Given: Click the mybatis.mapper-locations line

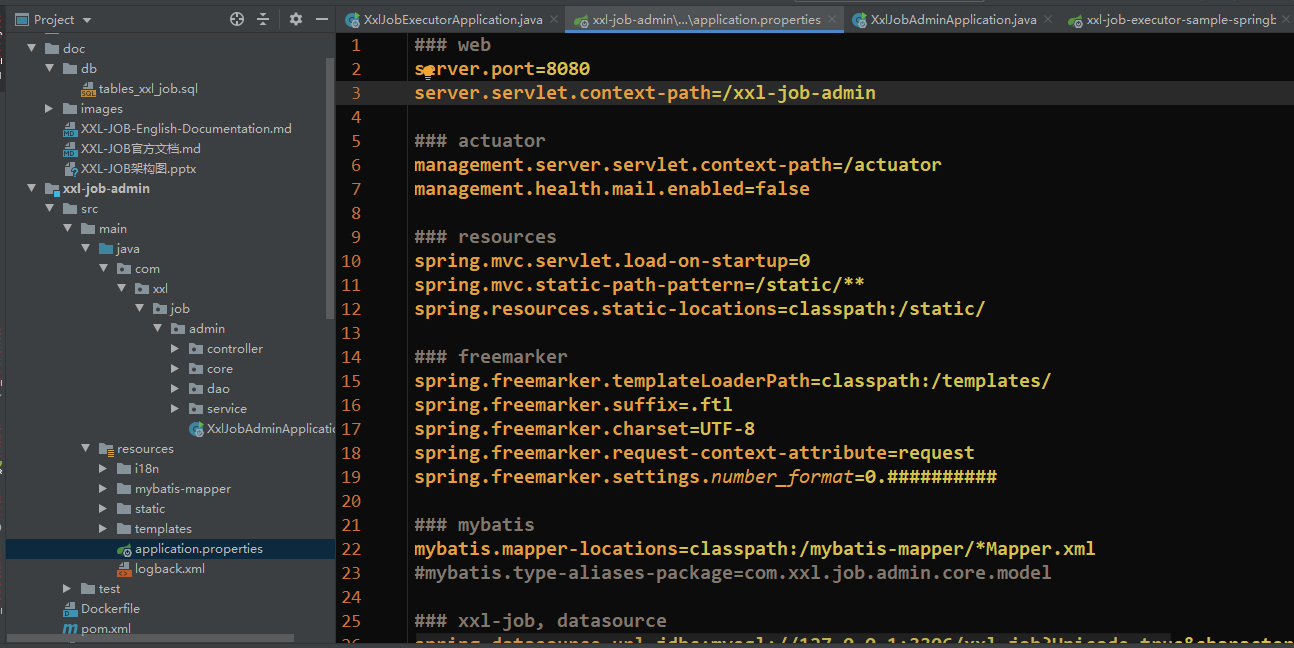Looking at the screenshot, I should tap(755, 549).
